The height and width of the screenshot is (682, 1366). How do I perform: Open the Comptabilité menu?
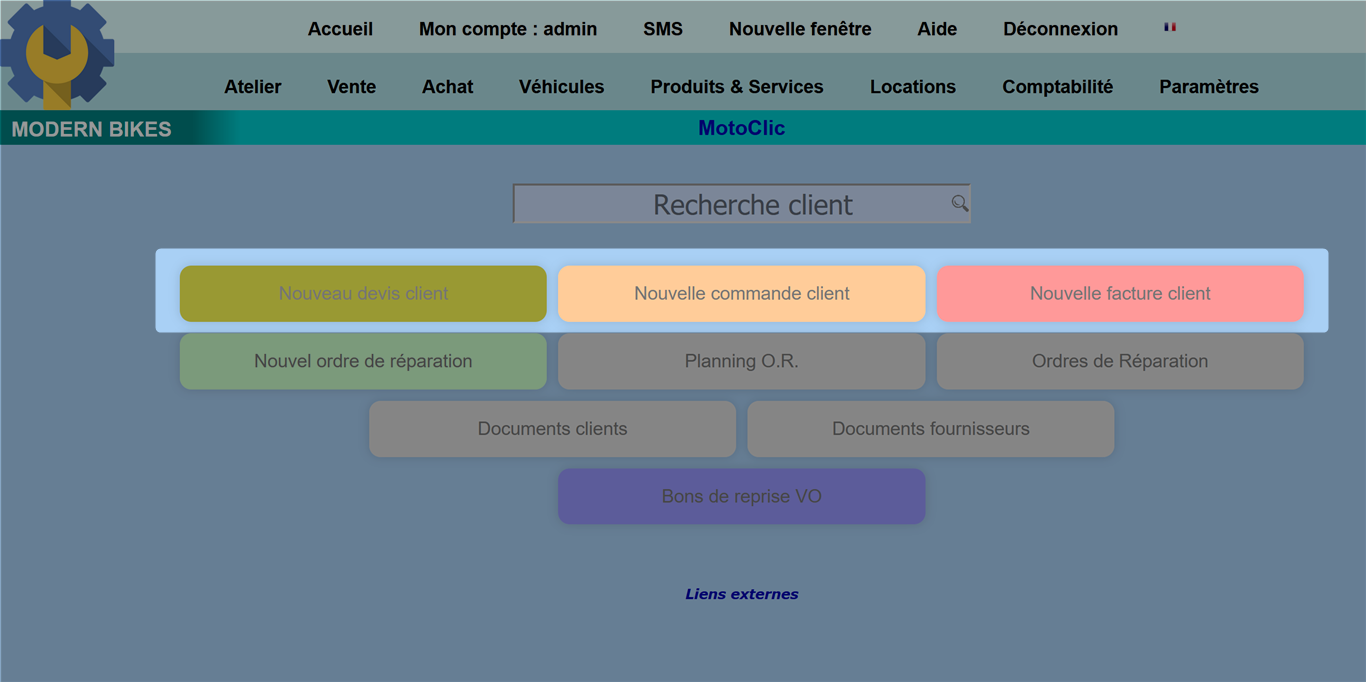[x=1058, y=87]
